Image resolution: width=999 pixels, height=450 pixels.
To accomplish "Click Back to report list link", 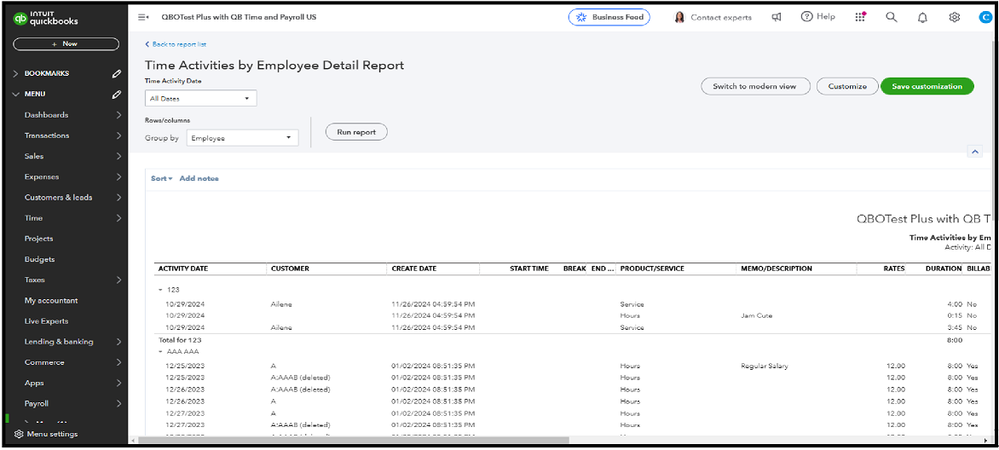I will point(177,44).
